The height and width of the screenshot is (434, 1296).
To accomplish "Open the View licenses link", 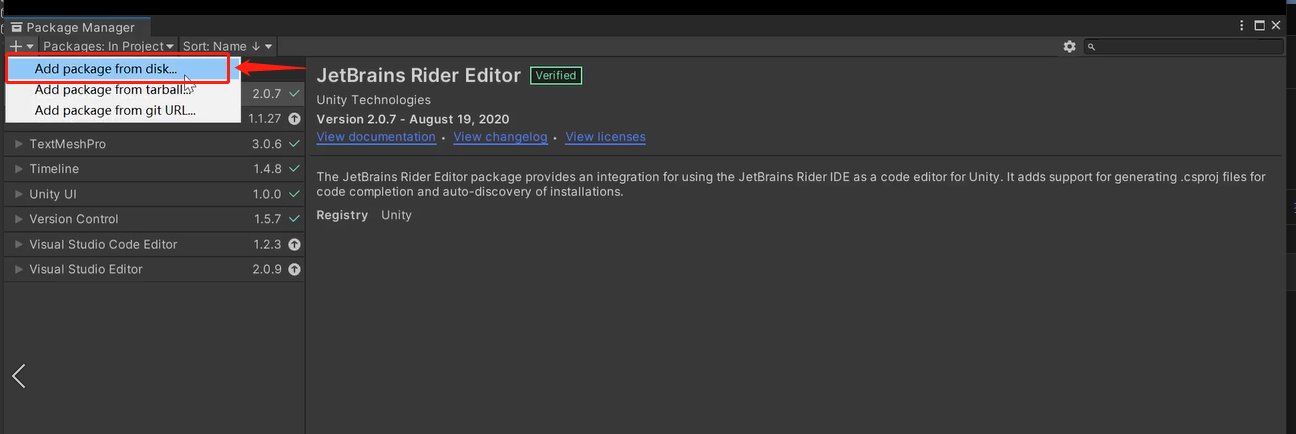I will pos(605,137).
